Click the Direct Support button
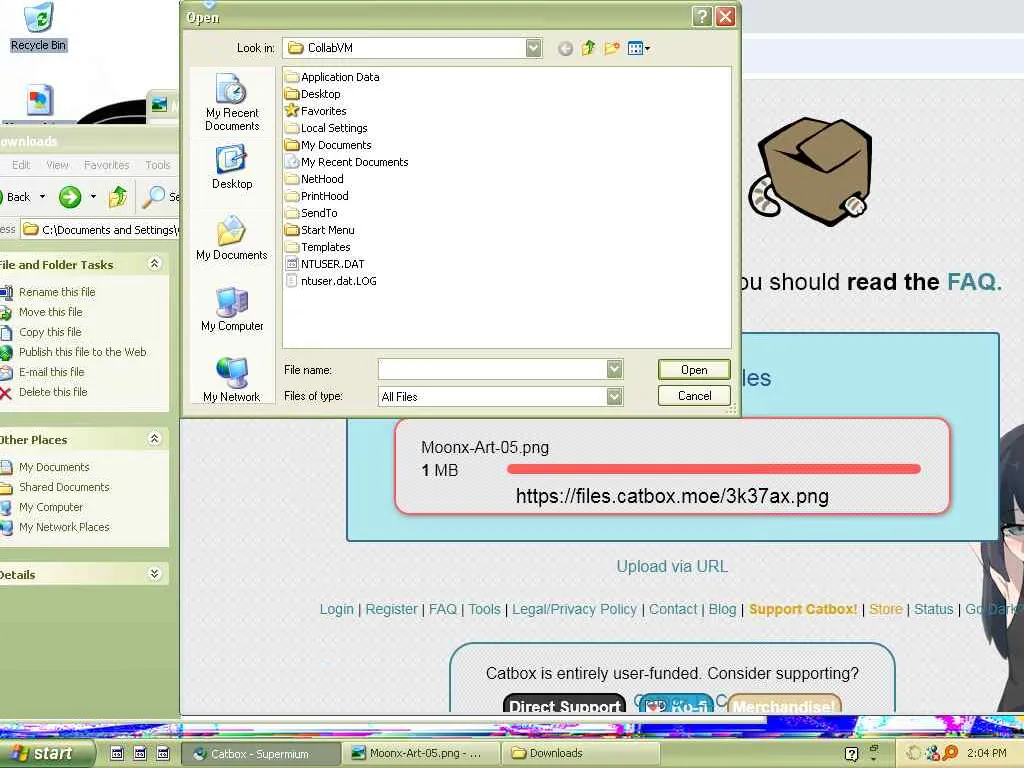This screenshot has width=1024, height=768. (x=564, y=705)
